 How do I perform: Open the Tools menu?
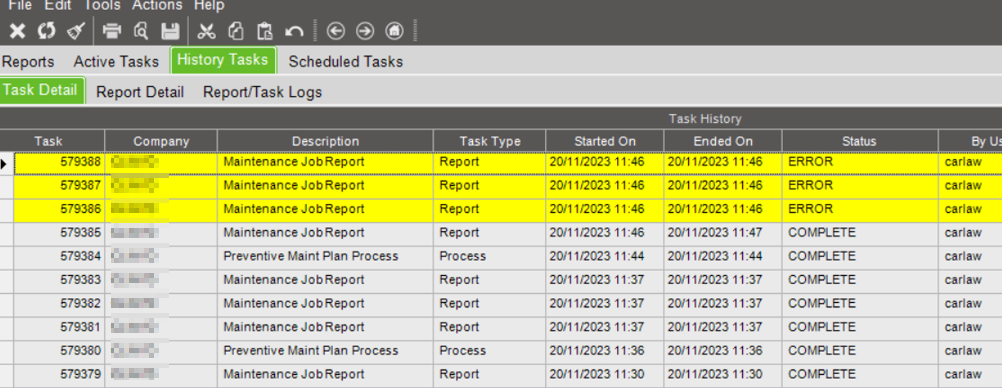pyautogui.click(x=102, y=6)
